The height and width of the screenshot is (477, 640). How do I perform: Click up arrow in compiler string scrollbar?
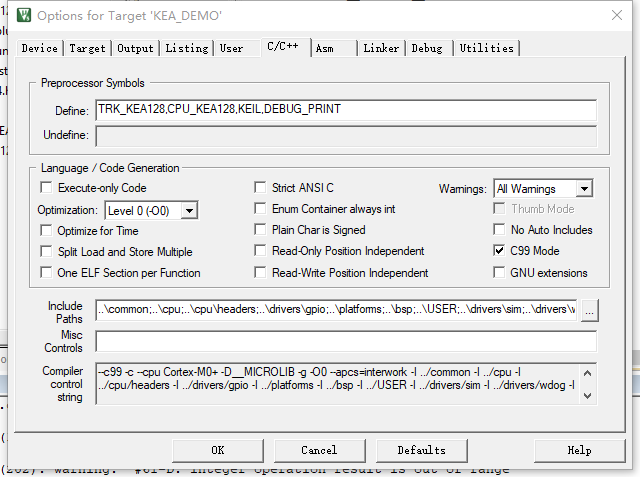pyautogui.click(x=588, y=373)
